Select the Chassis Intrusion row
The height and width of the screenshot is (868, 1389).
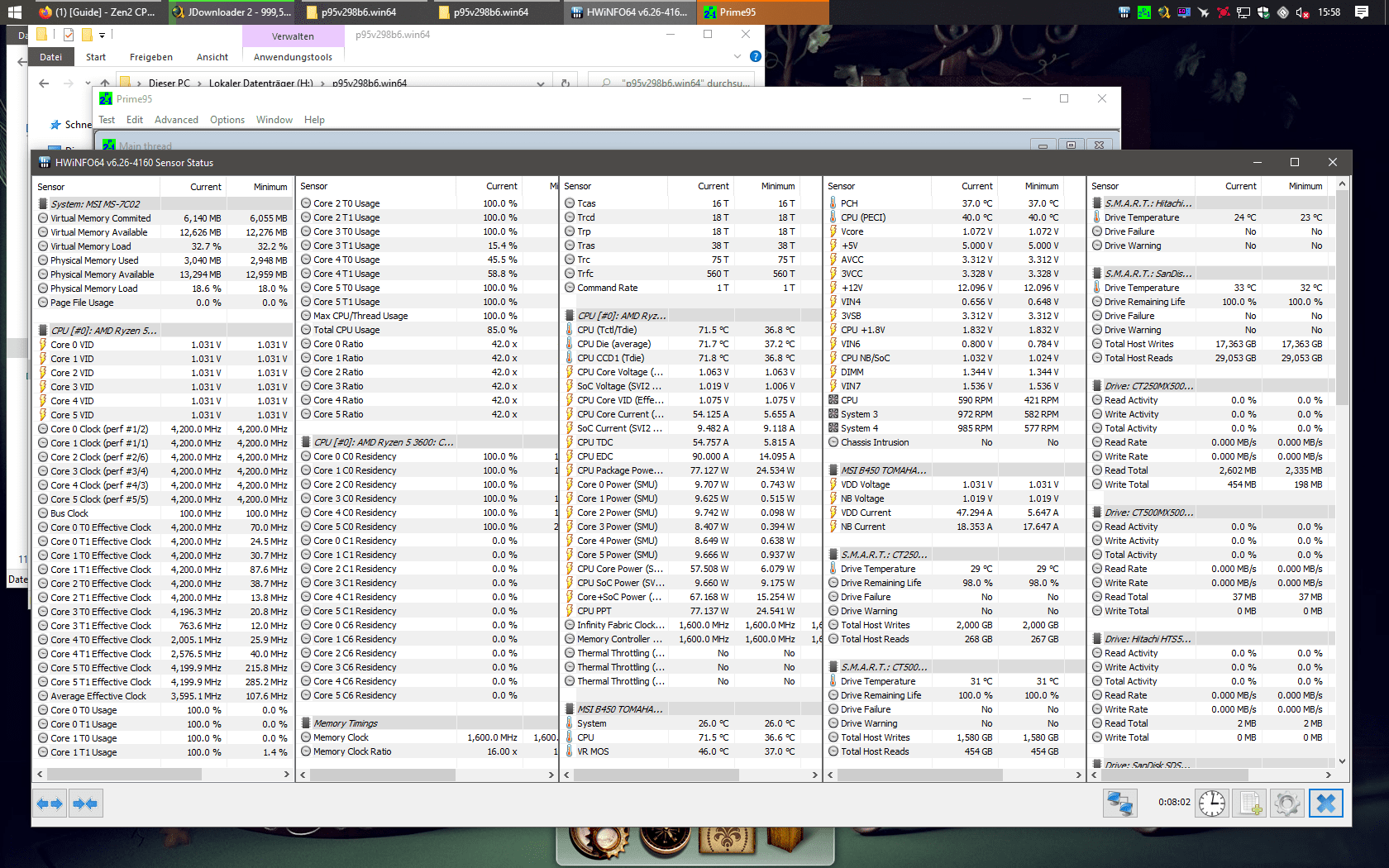[x=954, y=442]
